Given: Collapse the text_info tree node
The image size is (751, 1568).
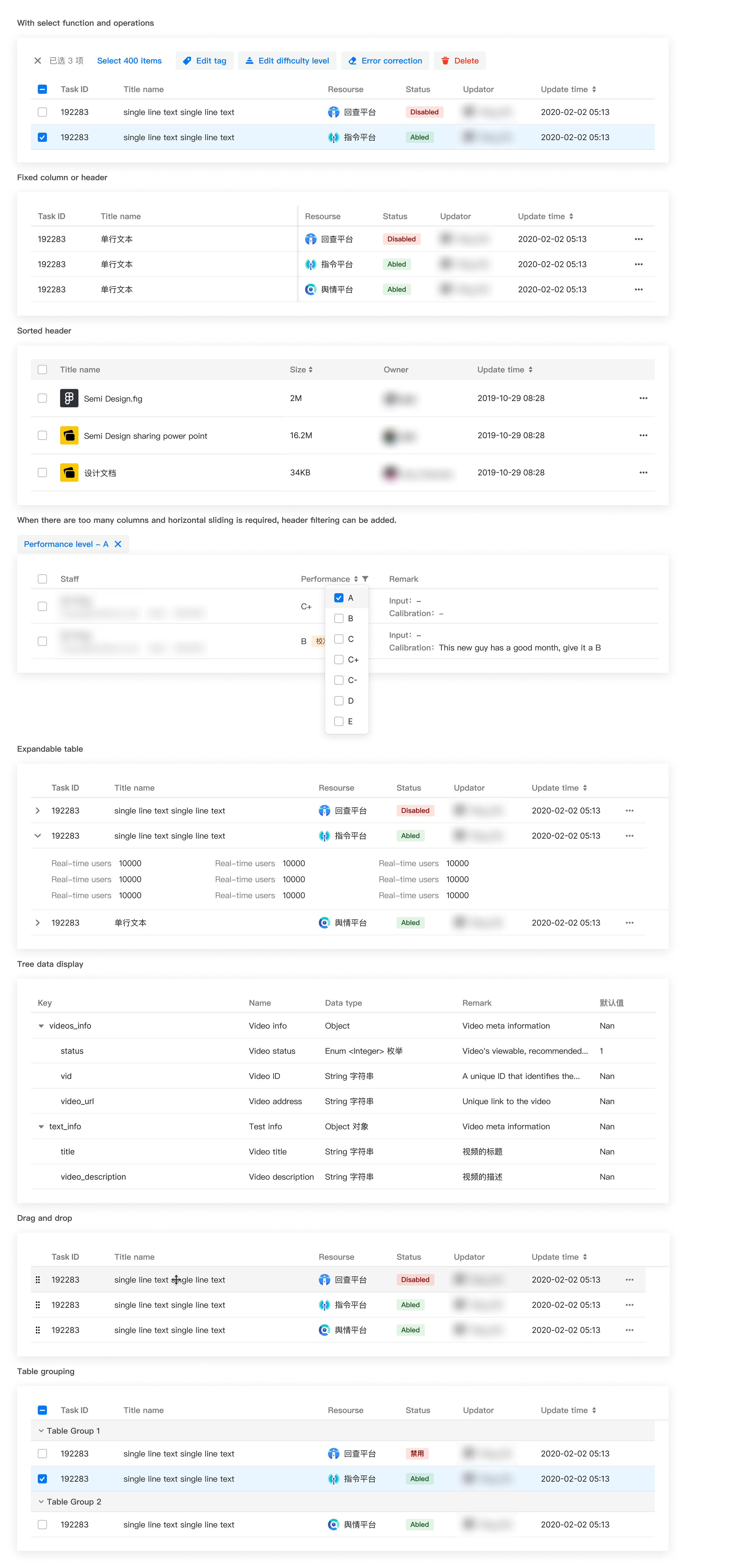Looking at the screenshot, I should (41, 1127).
